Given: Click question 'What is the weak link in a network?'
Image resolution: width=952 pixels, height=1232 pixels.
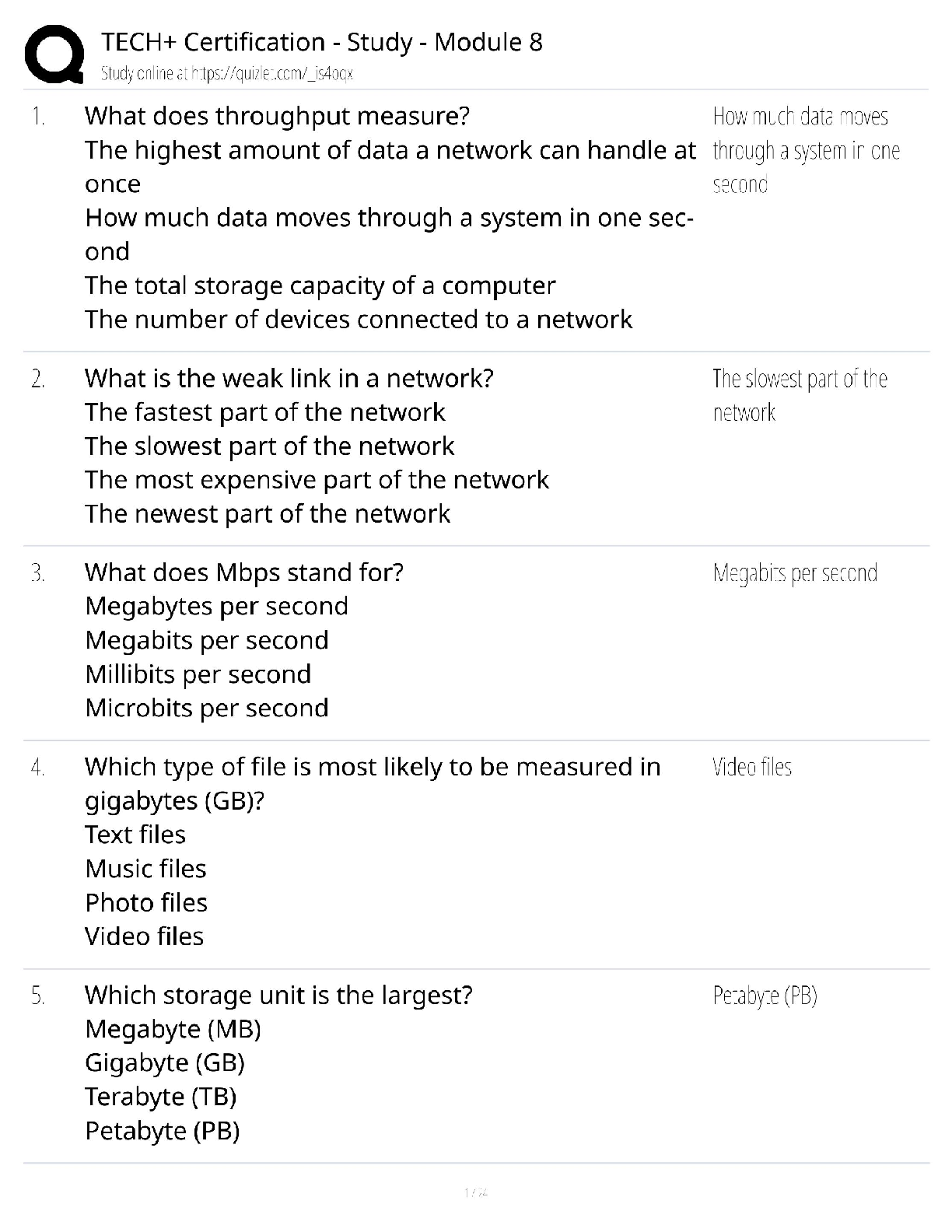Looking at the screenshot, I should 289,379.
